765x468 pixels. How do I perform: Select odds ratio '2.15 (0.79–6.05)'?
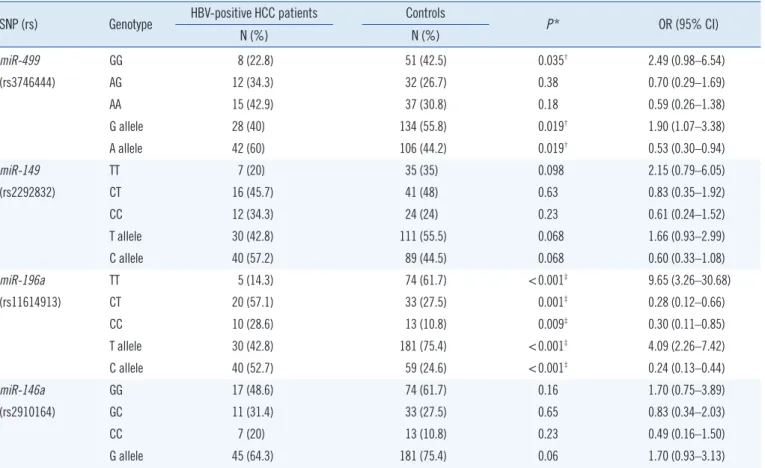click(686, 170)
